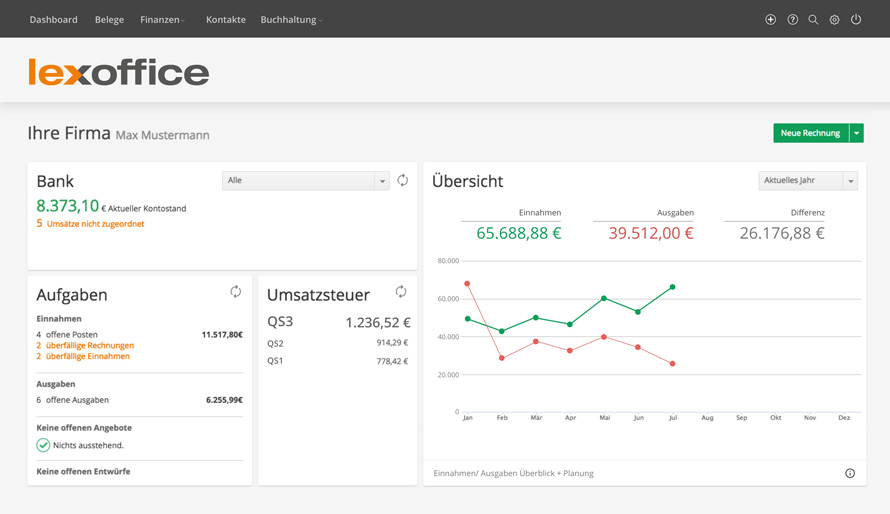Screen dimensions: 890x514
Task: Click the 'Ihre Firma' heading
Action: 69,133
